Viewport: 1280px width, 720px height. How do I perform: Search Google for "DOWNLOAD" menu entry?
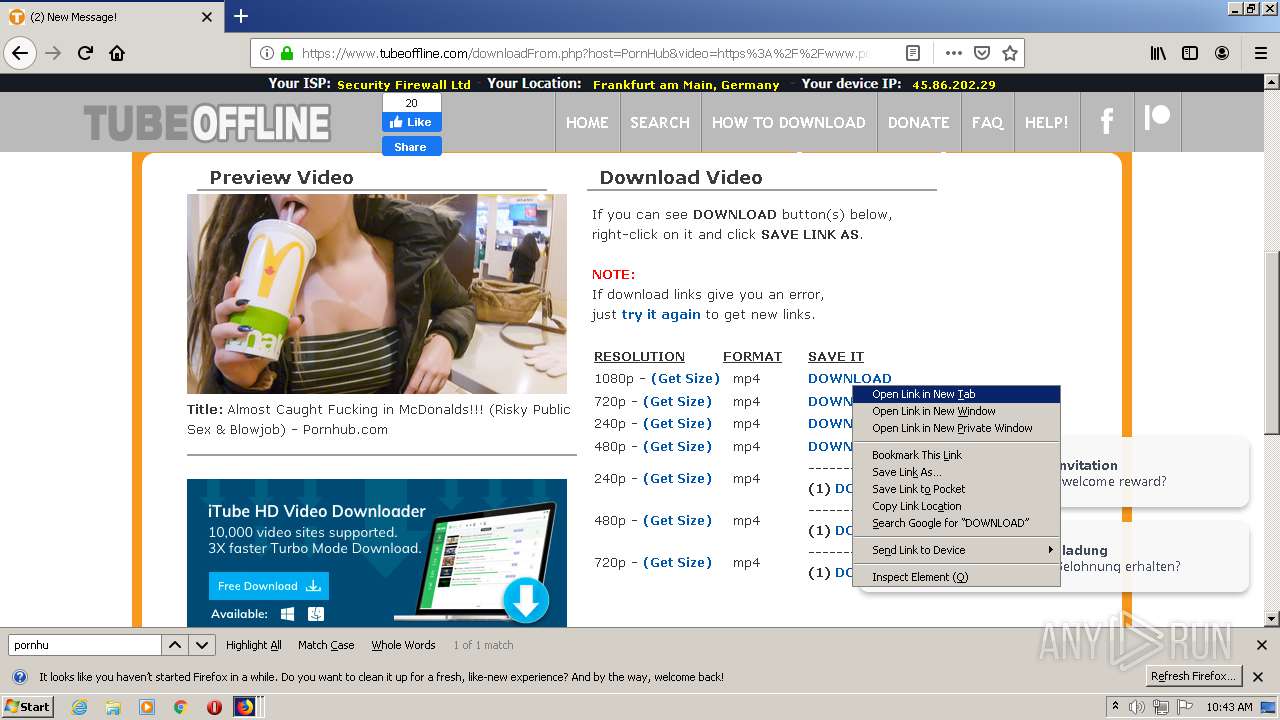point(956,523)
